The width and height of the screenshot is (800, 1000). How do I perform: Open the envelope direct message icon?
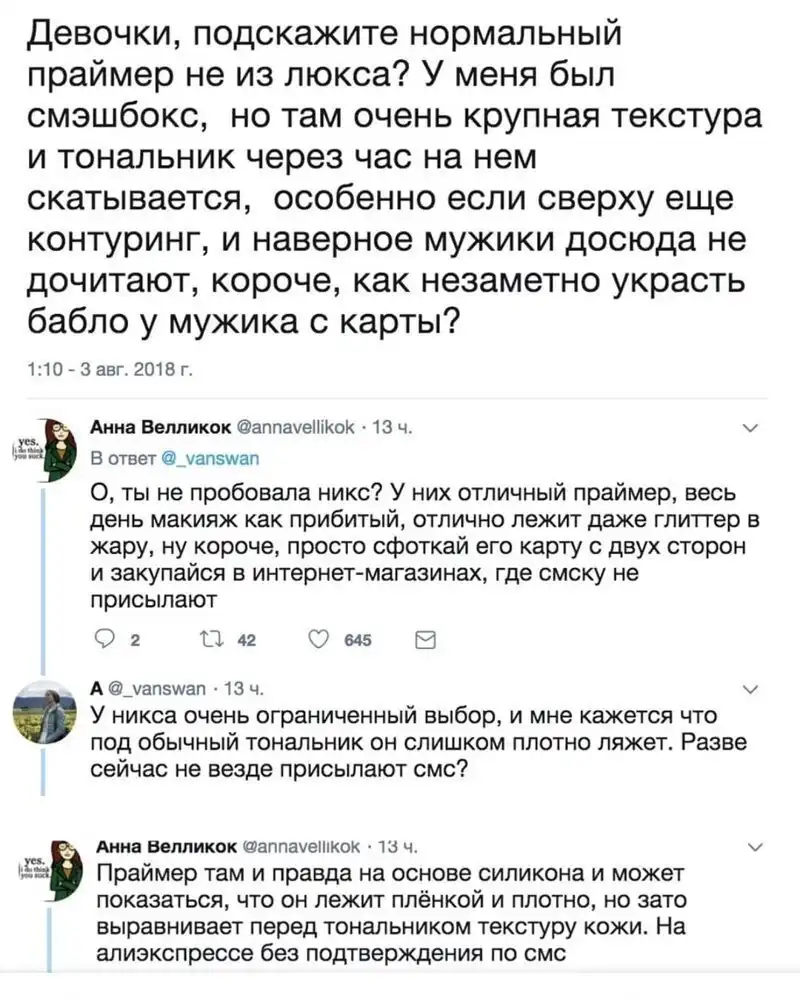point(423,640)
